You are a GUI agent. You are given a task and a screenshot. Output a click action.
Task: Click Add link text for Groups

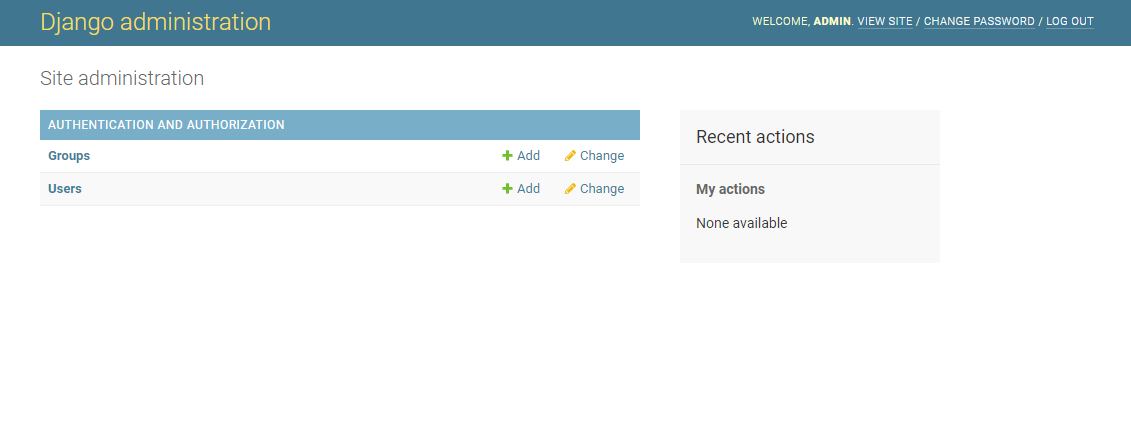click(528, 156)
